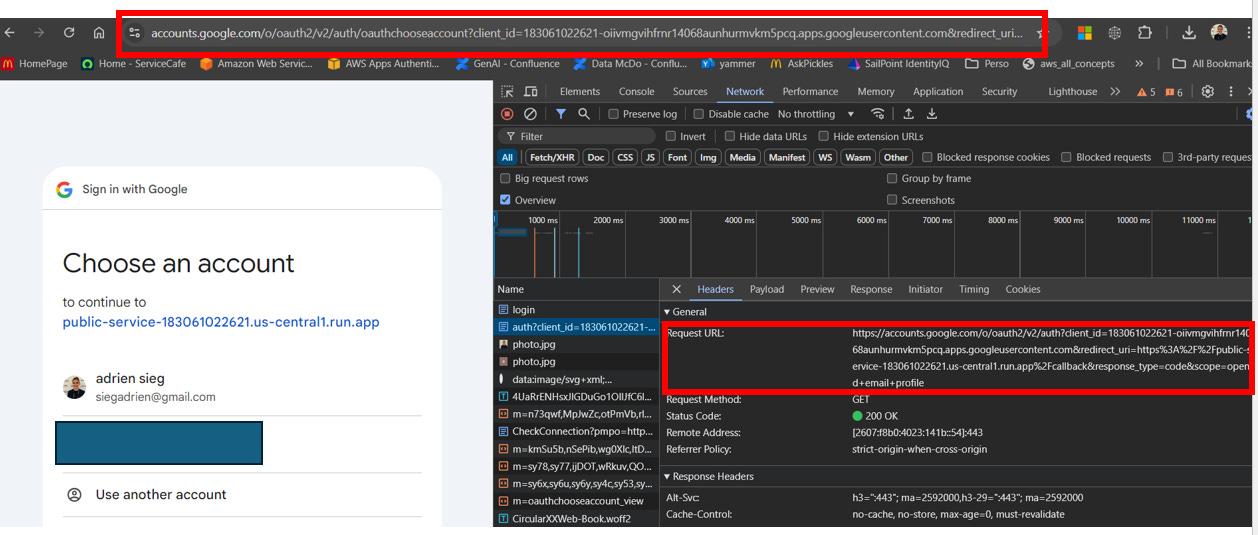Open the request Cookies tab
The width and height of the screenshot is (1258, 535).
(x=1023, y=289)
